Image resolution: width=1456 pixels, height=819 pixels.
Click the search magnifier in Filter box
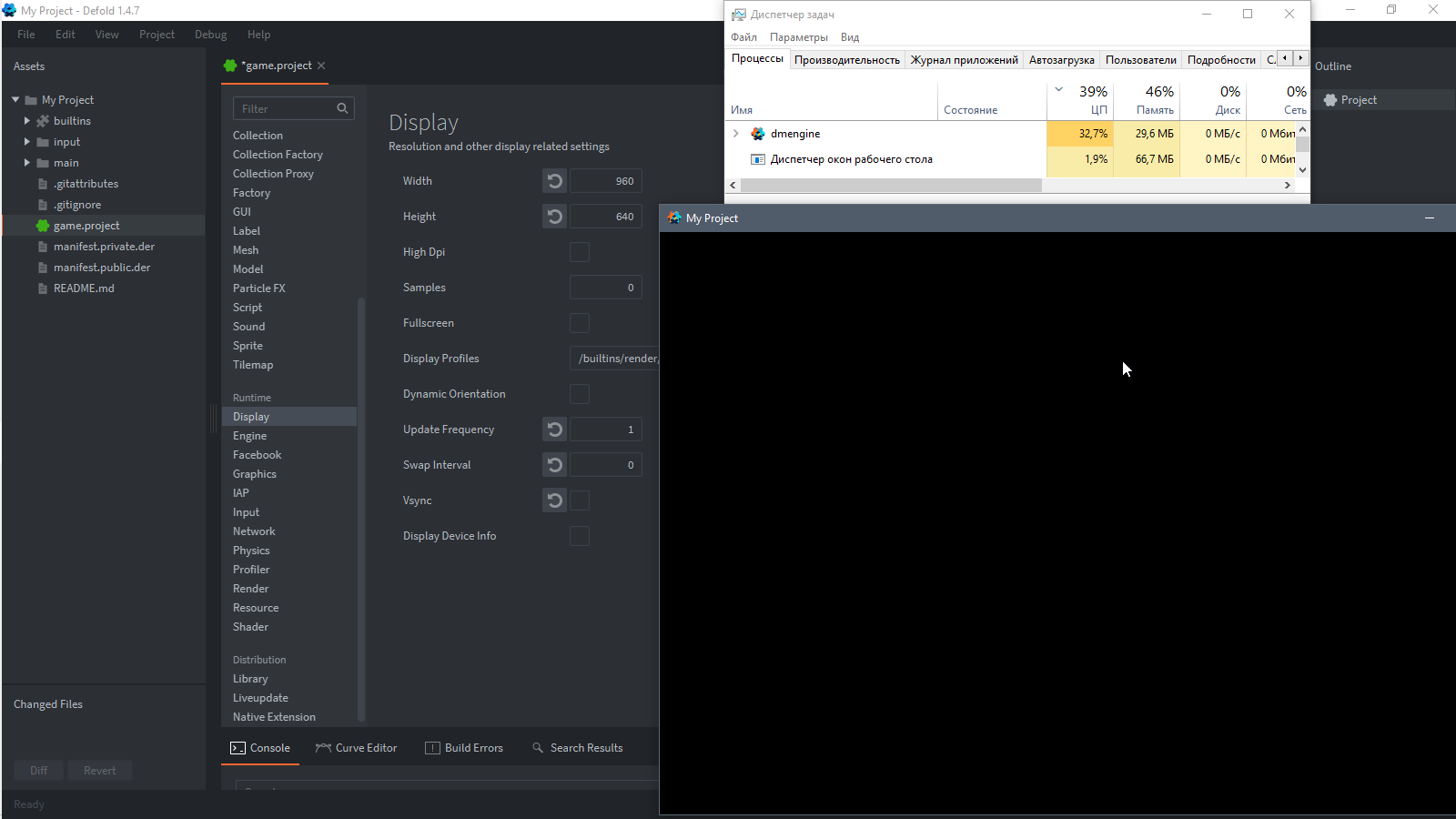(342, 108)
